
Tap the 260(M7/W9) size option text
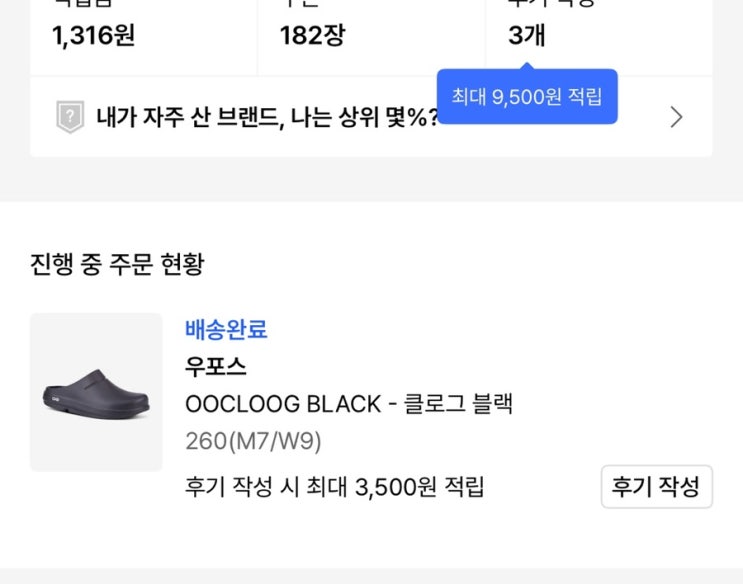pyautogui.click(x=253, y=441)
